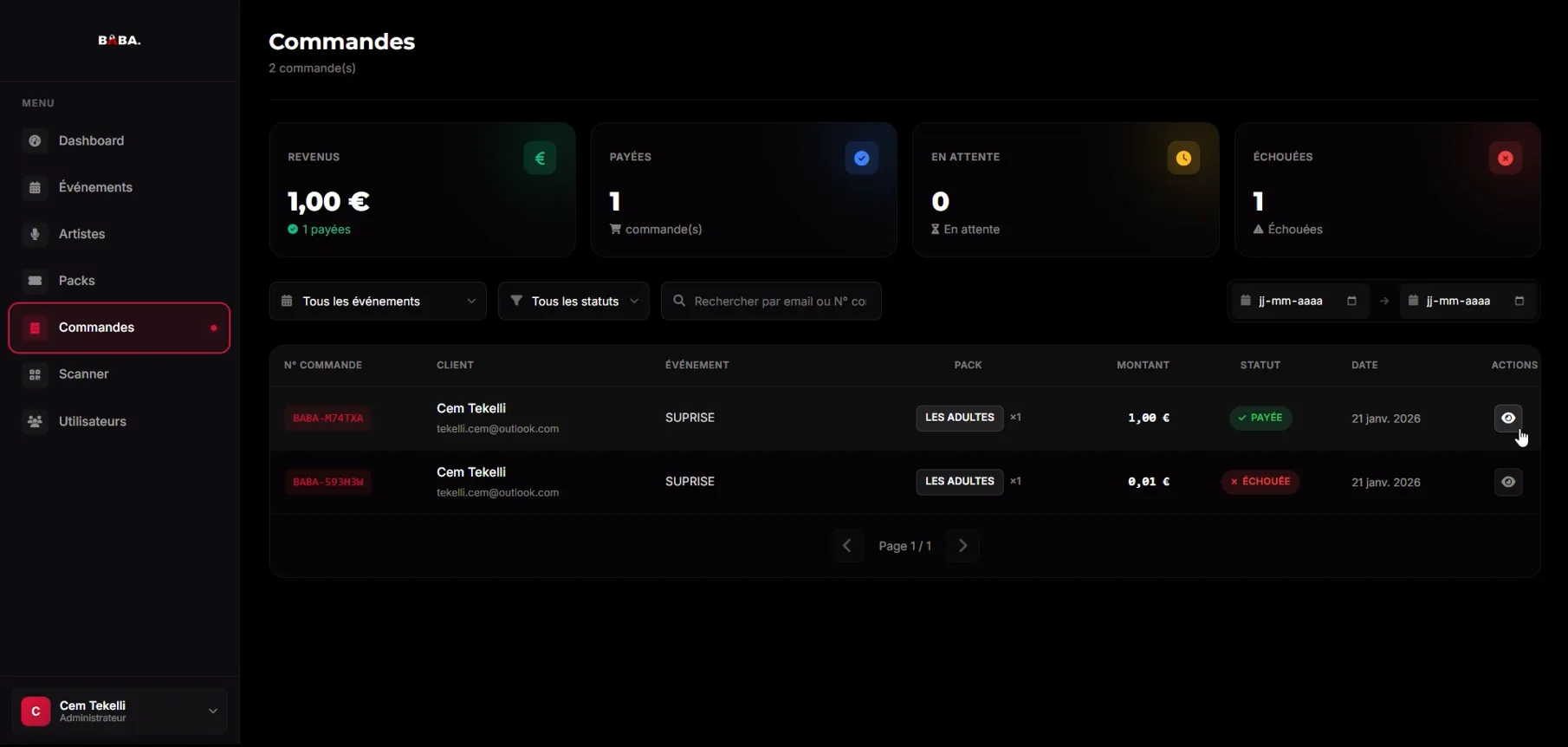
Task: Click the magnifying glass search icon
Action: [x=679, y=301]
